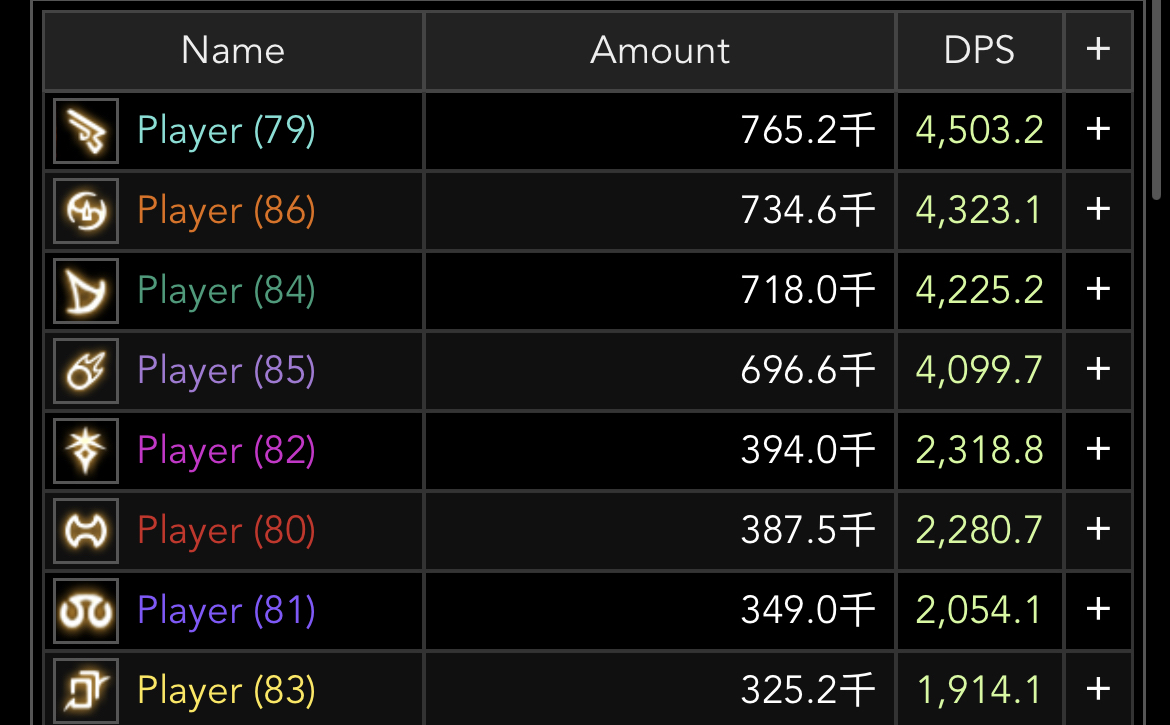This screenshot has width=1170, height=725.
Task: Click the job icon beside Player (80)
Action: pyautogui.click(x=86, y=530)
